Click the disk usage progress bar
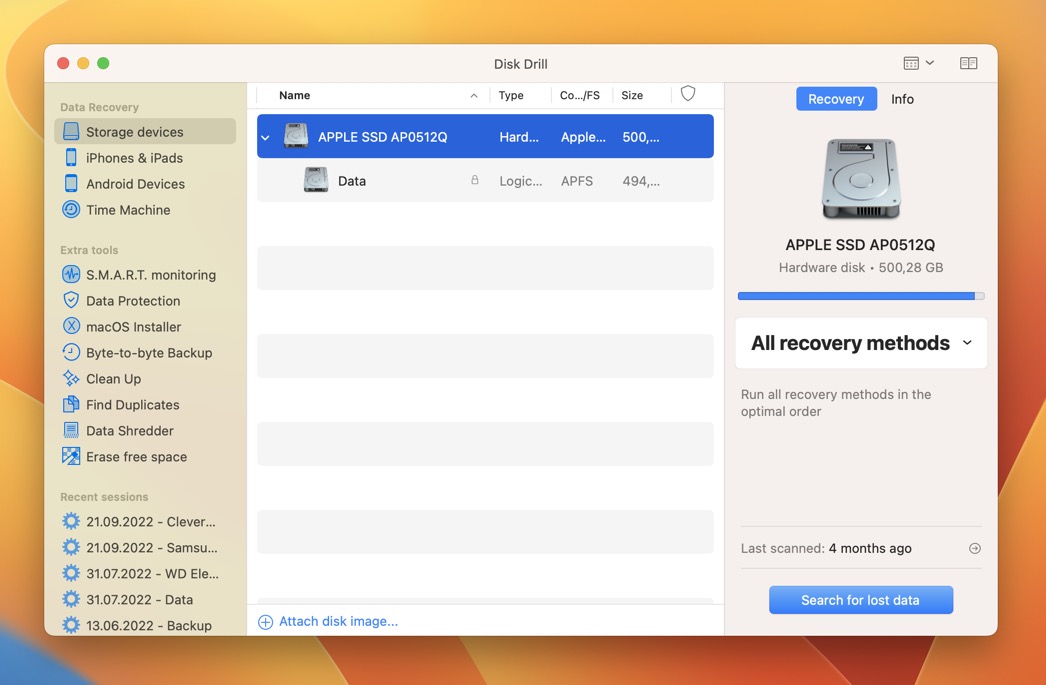Image resolution: width=1046 pixels, height=685 pixels. click(861, 295)
